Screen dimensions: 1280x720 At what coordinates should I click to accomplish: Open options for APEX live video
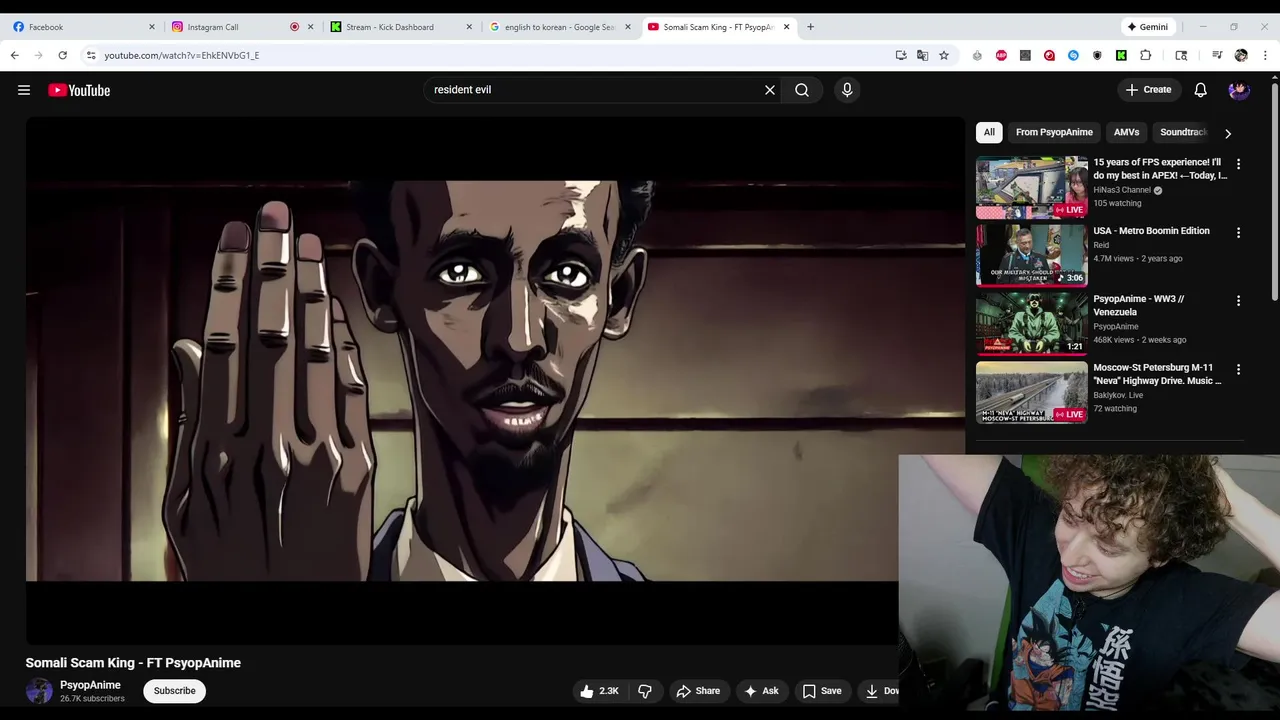(x=1238, y=164)
